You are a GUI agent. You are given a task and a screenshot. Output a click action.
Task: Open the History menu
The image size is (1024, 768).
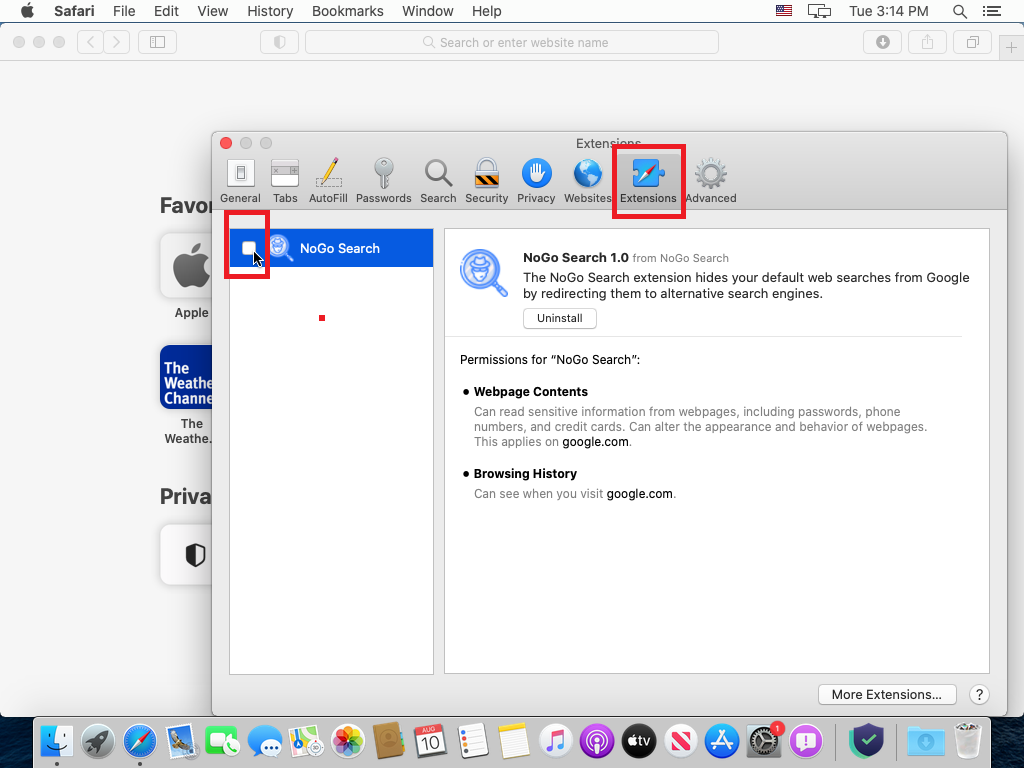[x=270, y=11]
